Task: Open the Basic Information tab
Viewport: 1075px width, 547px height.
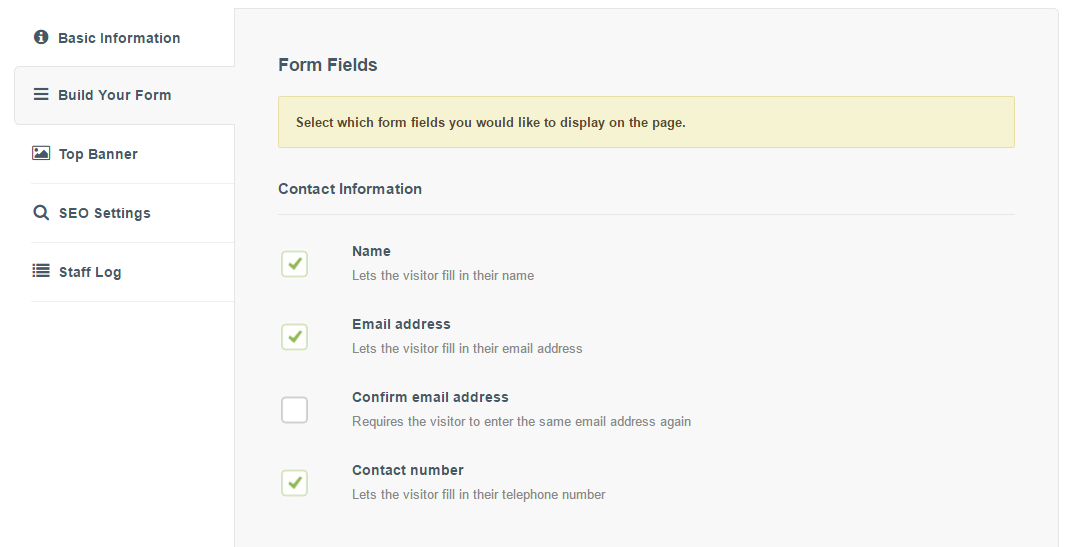Action: tap(119, 38)
